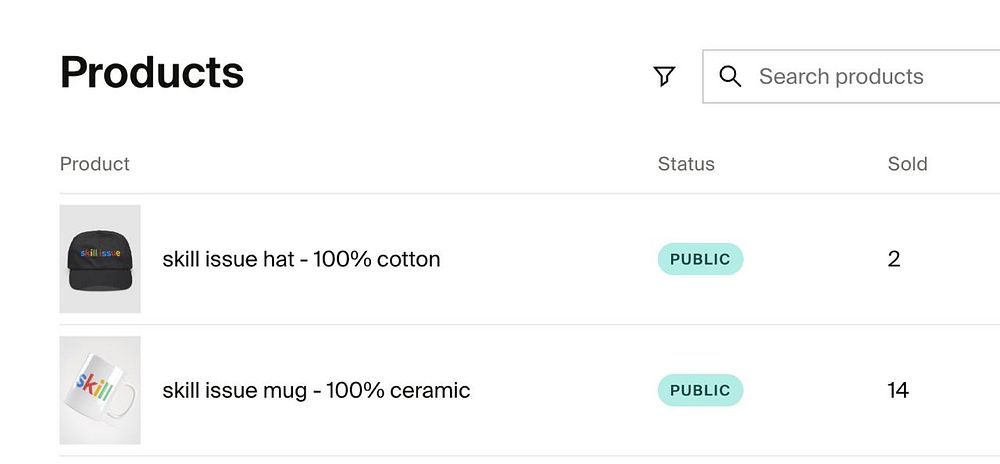The width and height of the screenshot is (1000, 464).
Task: Click the hat's sold count of 2
Action: click(x=894, y=259)
